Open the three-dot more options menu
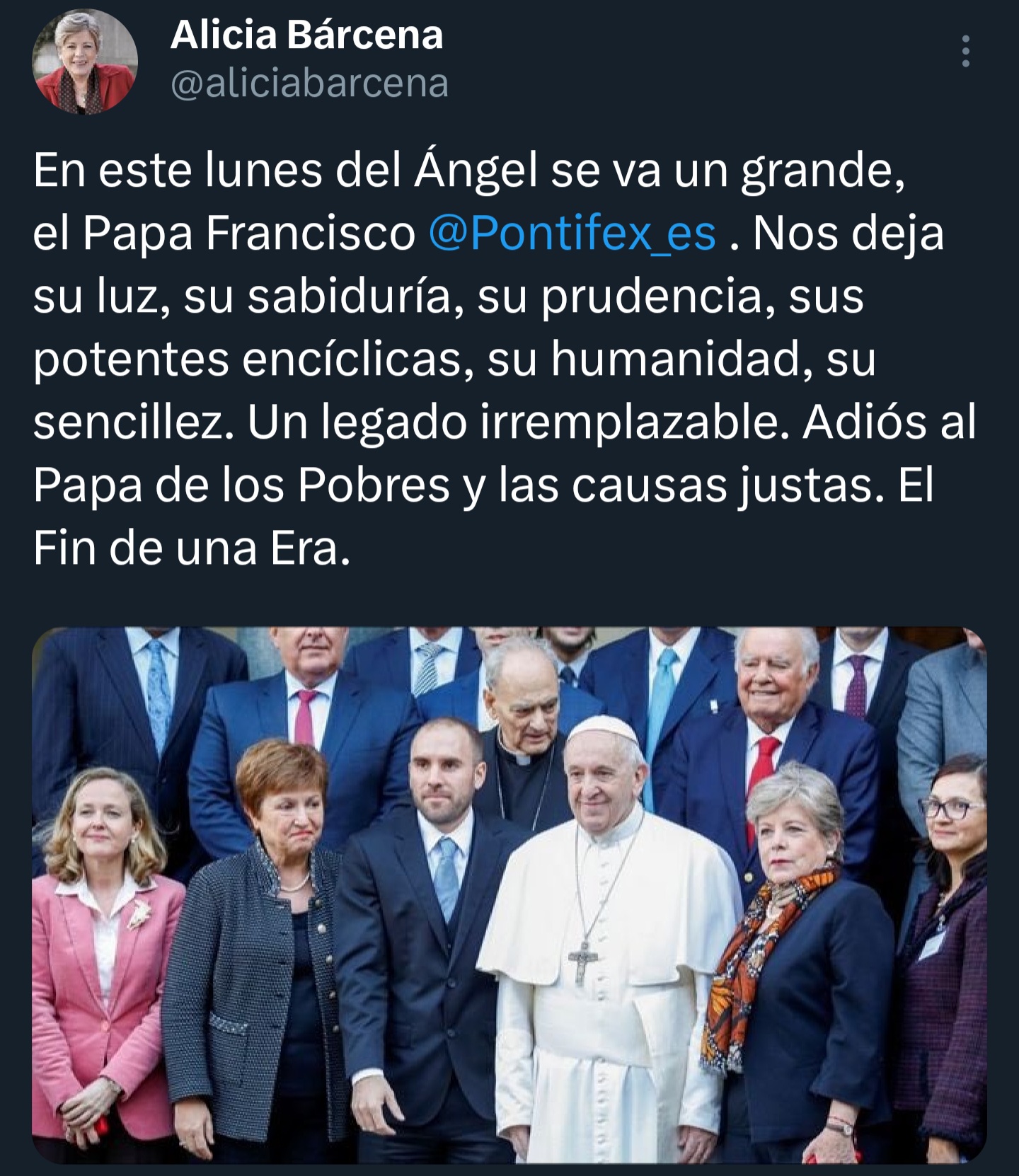Screen dimensions: 1019x1176 (x=965, y=51)
